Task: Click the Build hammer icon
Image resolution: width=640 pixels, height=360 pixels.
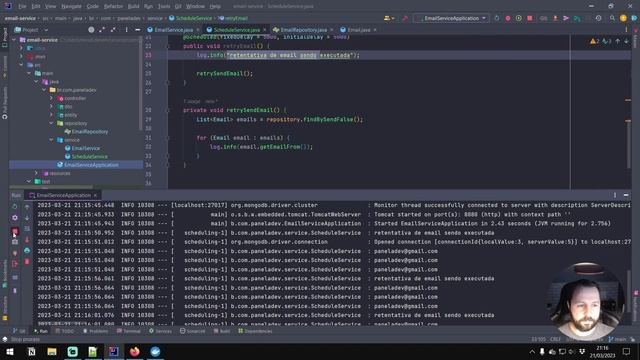Action: click(405, 18)
